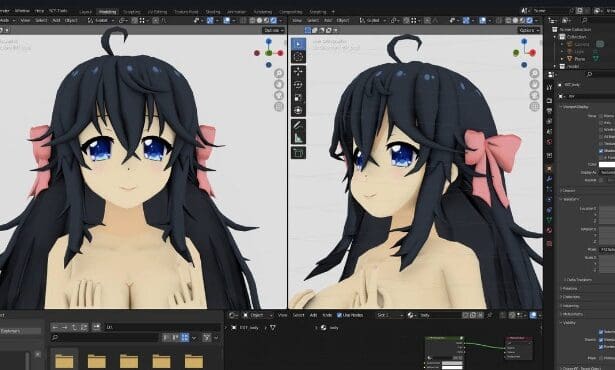Click zoom view icon in left viewport

(x=279, y=73)
